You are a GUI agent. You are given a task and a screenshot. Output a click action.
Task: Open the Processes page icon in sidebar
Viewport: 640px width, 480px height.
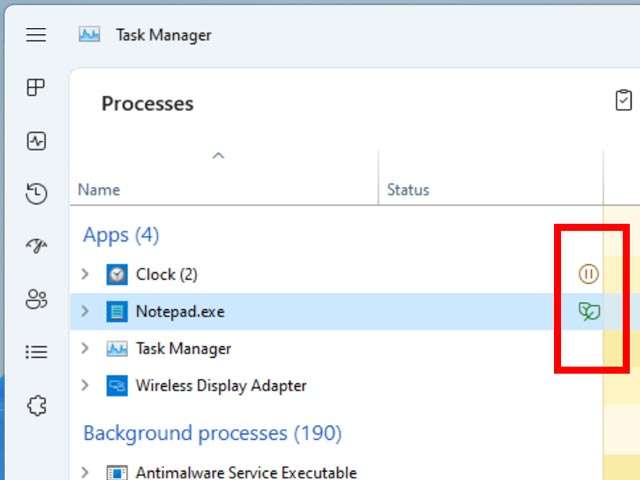tap(36, 88)
